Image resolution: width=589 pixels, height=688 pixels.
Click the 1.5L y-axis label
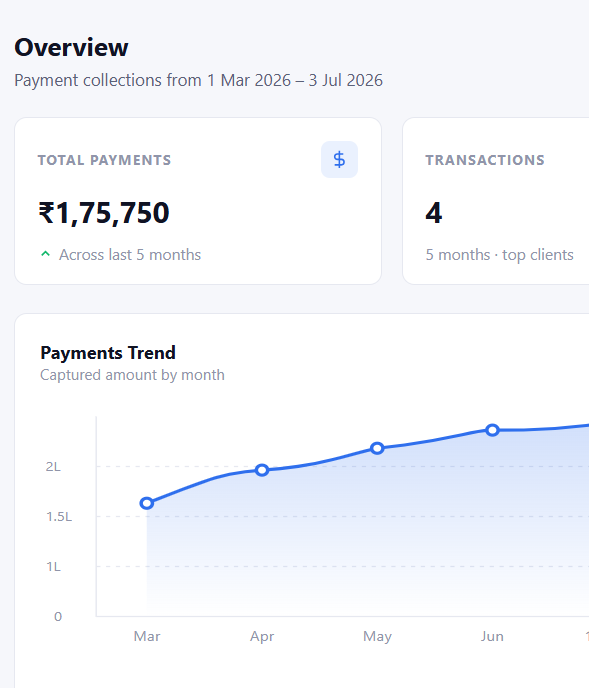(x=59, y=516)
